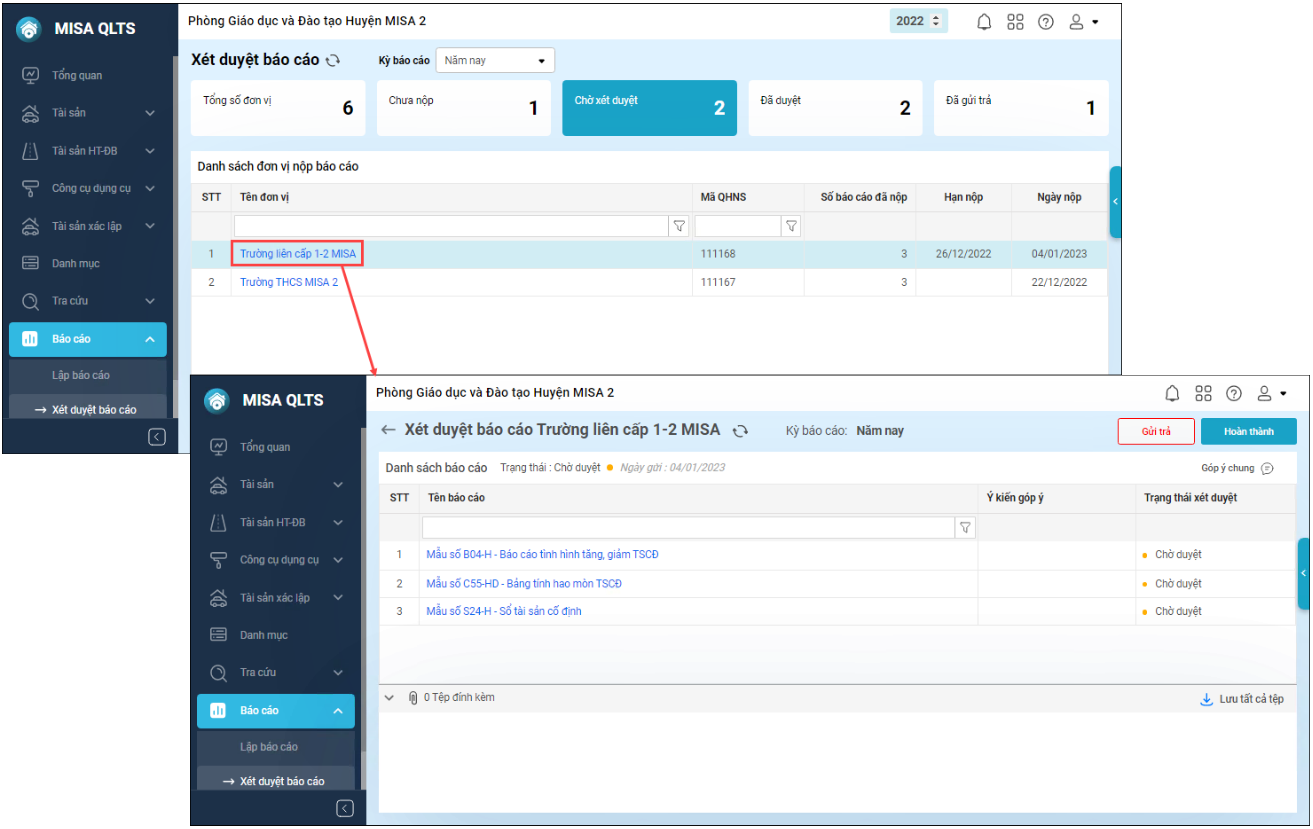Click the Hoàn thành button
The height and width of the screenshot is (829, 1313).
click(1249, 431)
